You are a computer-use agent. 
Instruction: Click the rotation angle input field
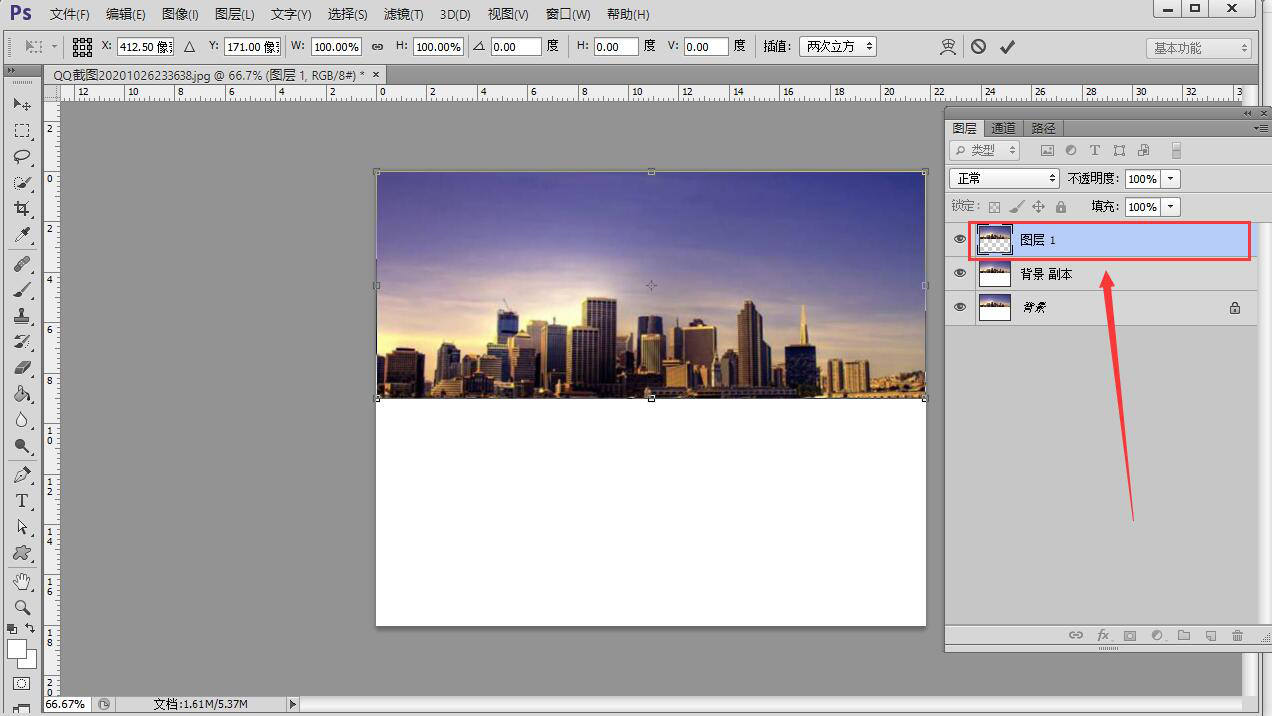coord(516,47)
